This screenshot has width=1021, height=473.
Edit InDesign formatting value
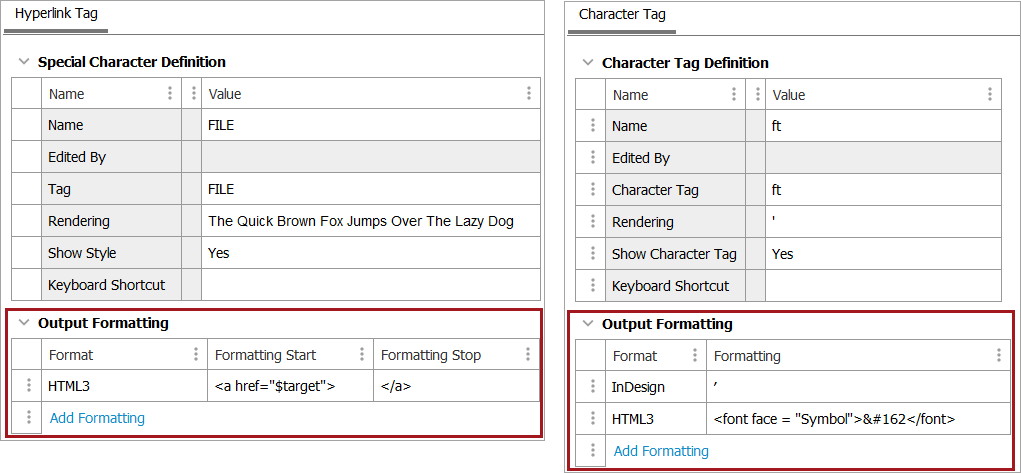858,387
